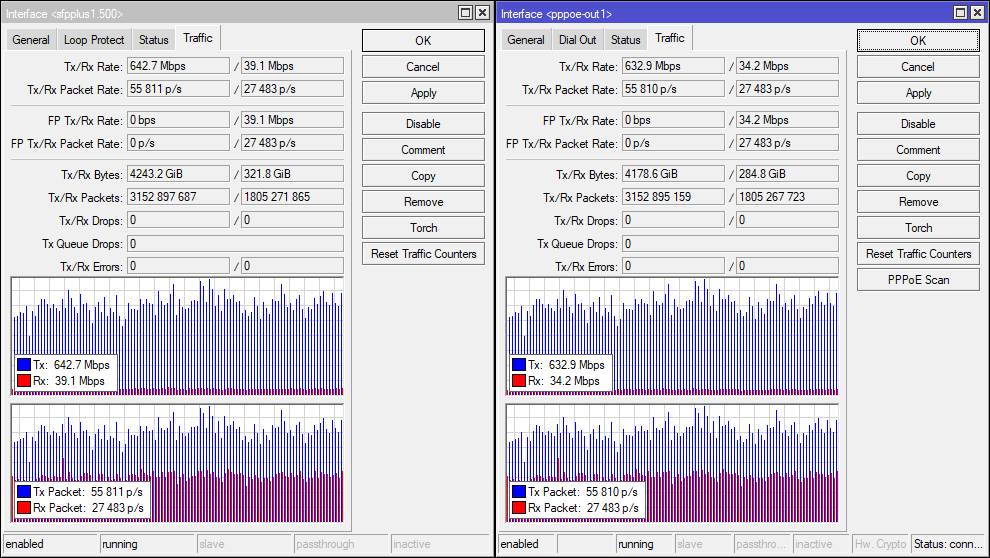Click Tx Rate field showing 642.7 Mbps

pos(179,66)
